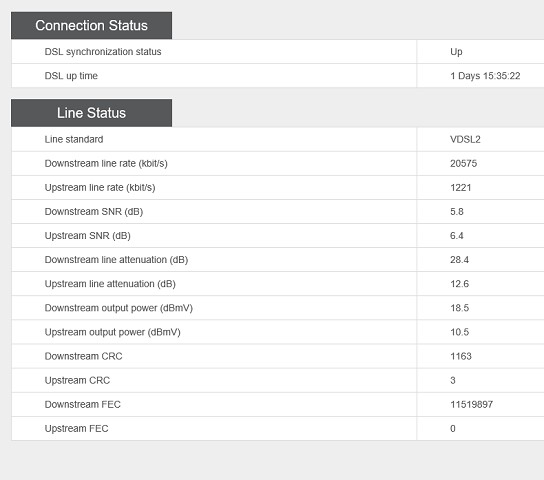Click the 12.6 upstream attenuation value
Image resolution: width=544 pixels, height=480 pixels.
(459, 284)
